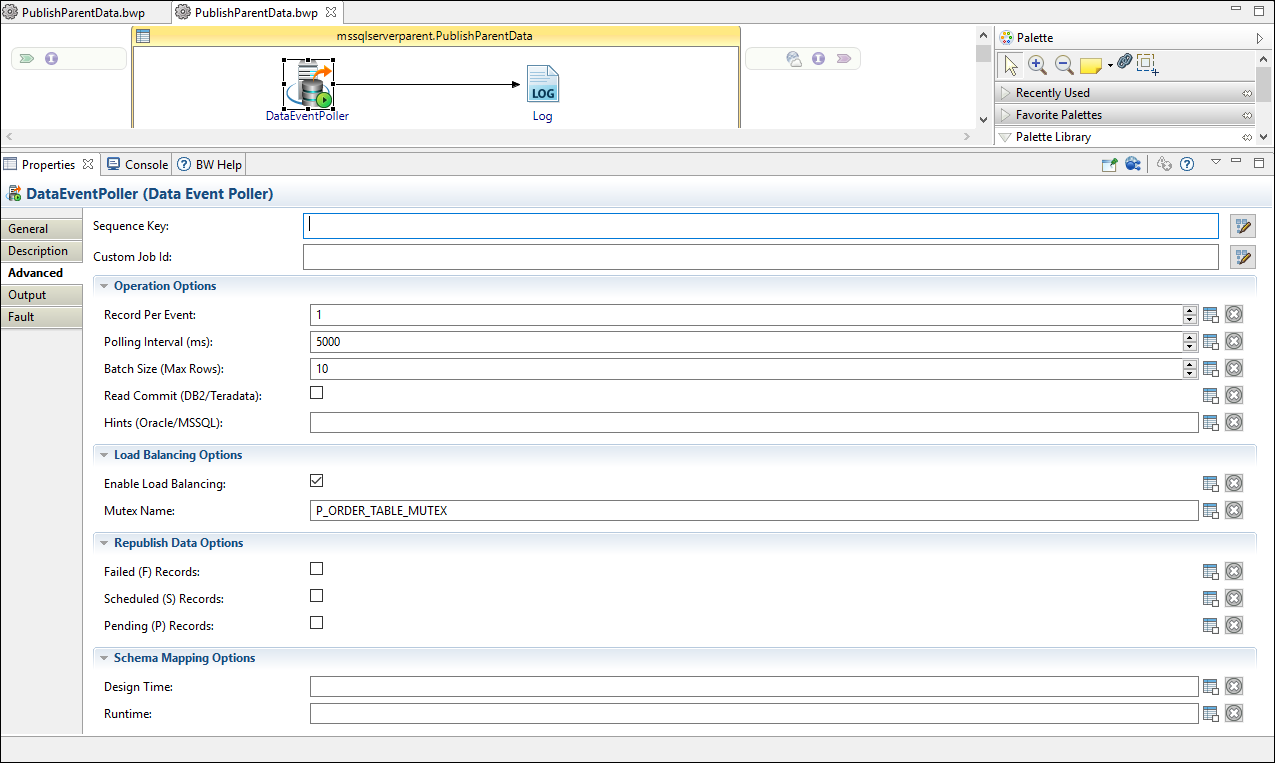Open the BW Help question mark toolbar icon

pyautogui.click(x=1187, y=165)
